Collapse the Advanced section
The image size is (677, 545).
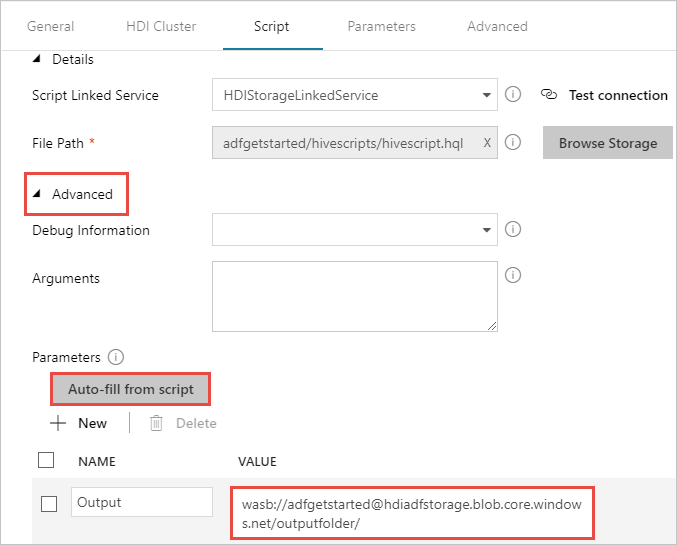pos(39,194)
